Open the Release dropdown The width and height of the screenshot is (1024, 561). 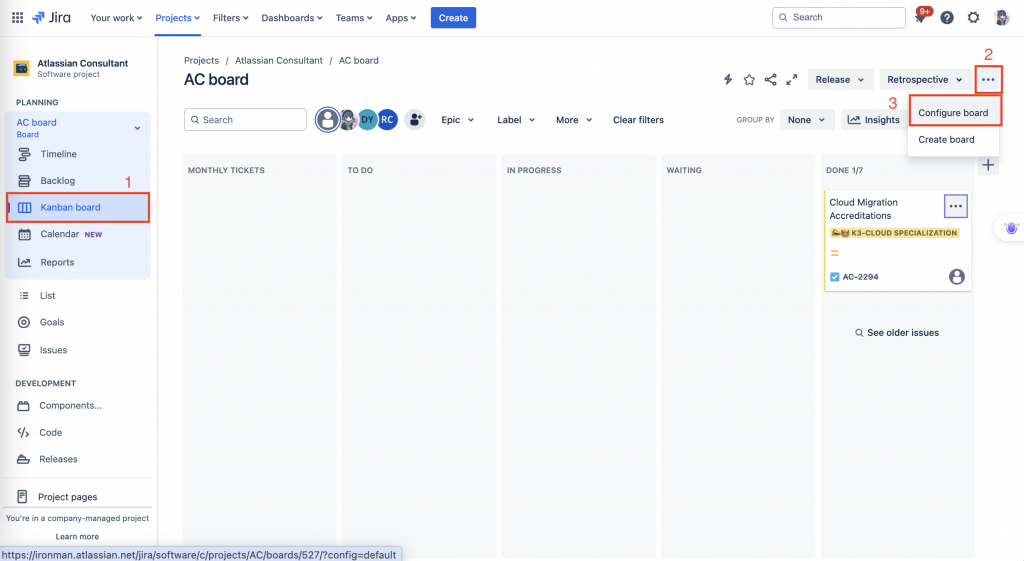point(840,80)
